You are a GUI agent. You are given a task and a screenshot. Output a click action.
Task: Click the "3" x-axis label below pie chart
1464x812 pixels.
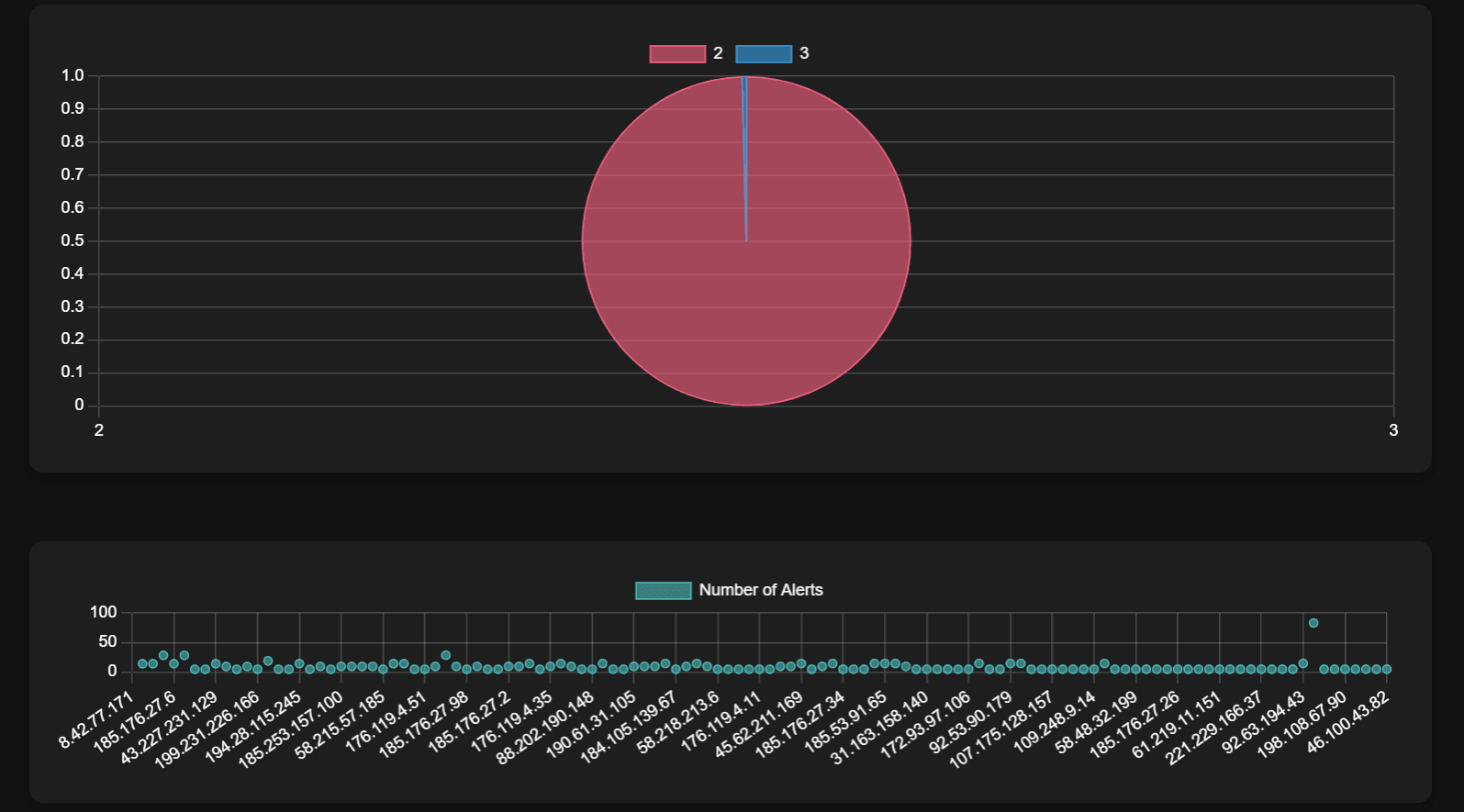[1392, 430]
